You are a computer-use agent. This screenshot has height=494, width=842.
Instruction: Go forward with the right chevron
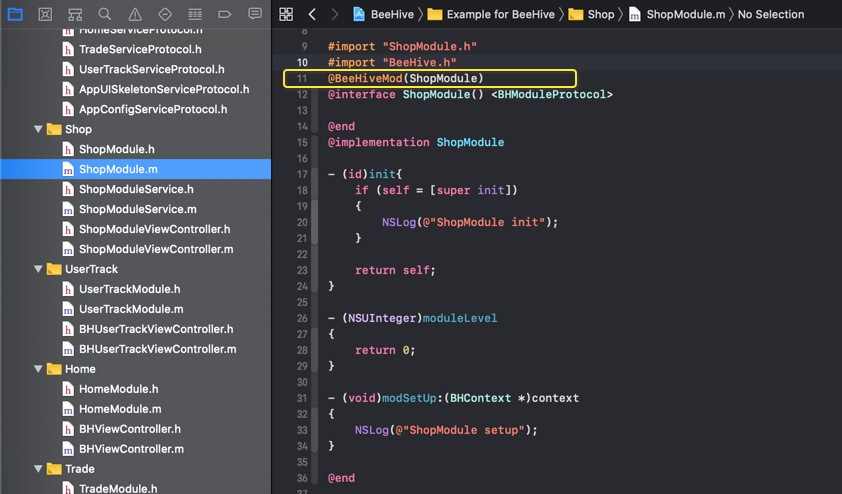coord(335,14)
